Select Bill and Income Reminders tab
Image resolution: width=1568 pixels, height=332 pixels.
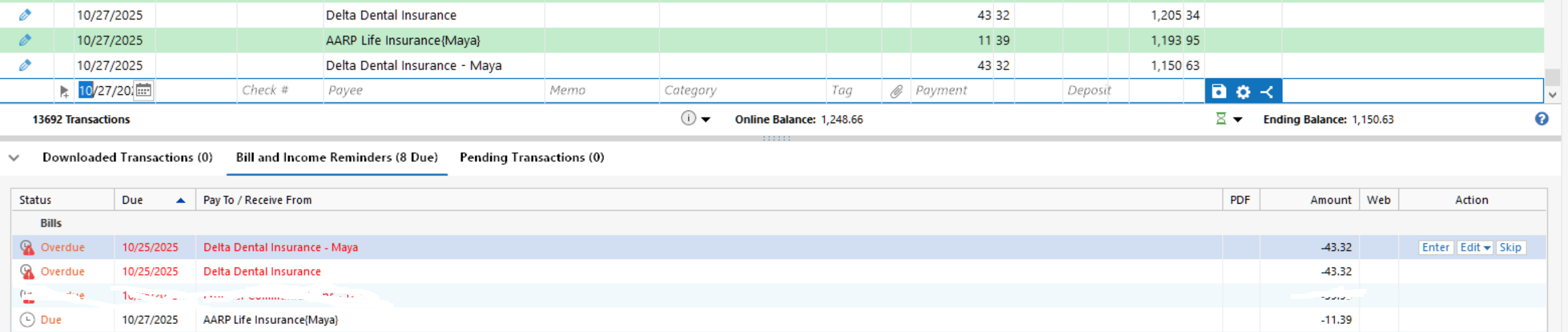click(x=337, y=157)
